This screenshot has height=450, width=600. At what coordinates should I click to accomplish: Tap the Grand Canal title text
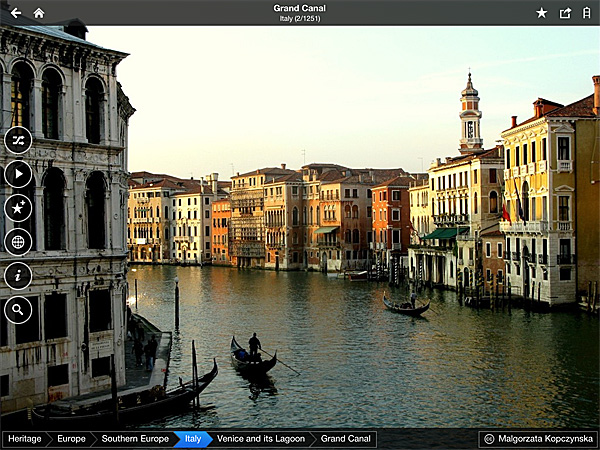[299, 9]
